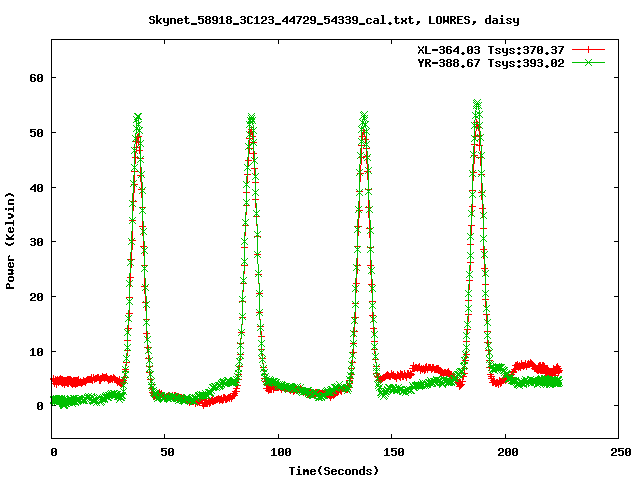
Task: Click the x-axis tick label 50
Action: (167, 452)
